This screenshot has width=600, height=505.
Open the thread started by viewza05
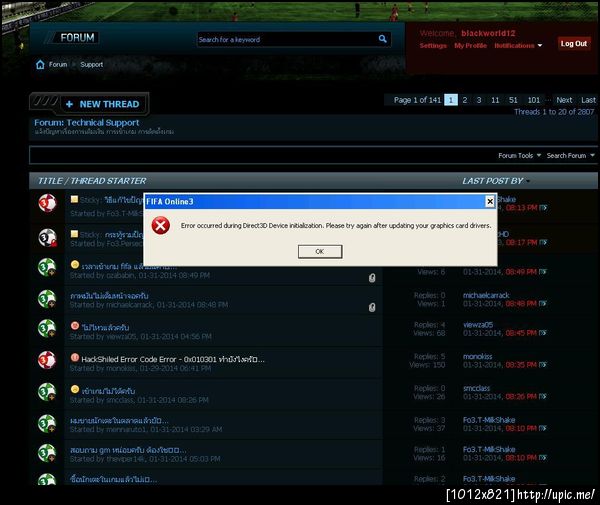pyautogui.click(x=105, y=327)
